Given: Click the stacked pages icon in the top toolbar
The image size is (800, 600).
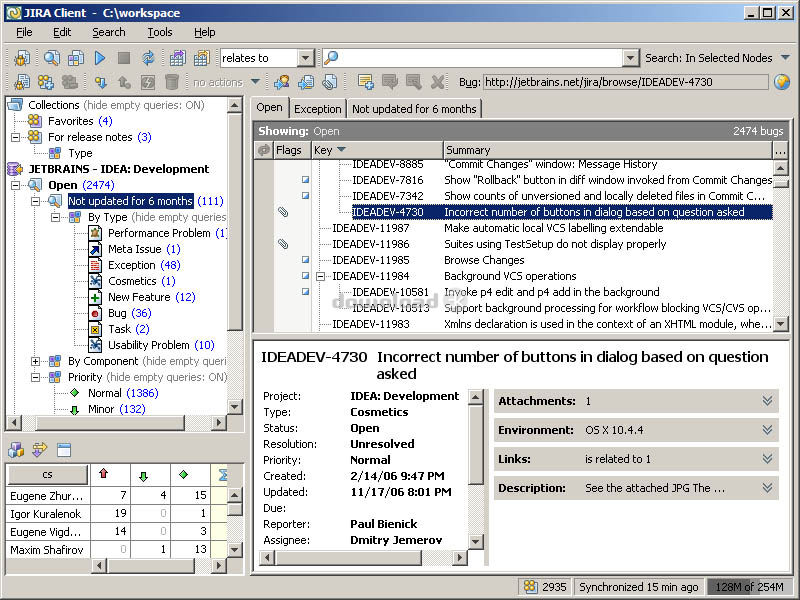Looking at the screenshot, I should coord(76,58).
